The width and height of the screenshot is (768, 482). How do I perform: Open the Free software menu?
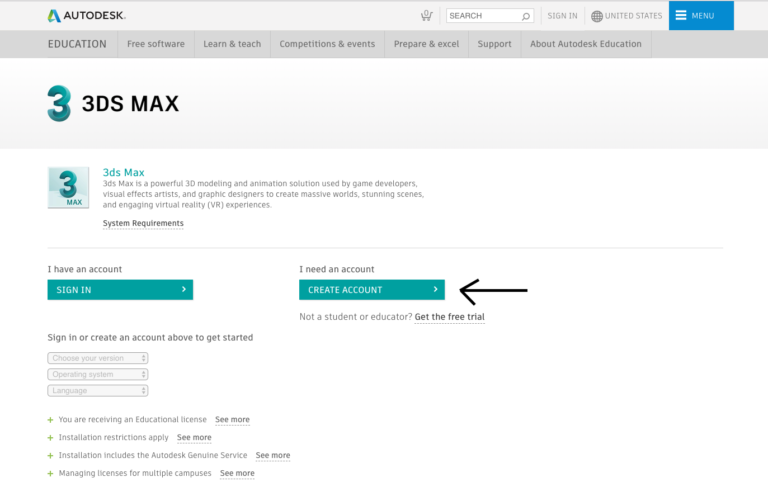156,44
